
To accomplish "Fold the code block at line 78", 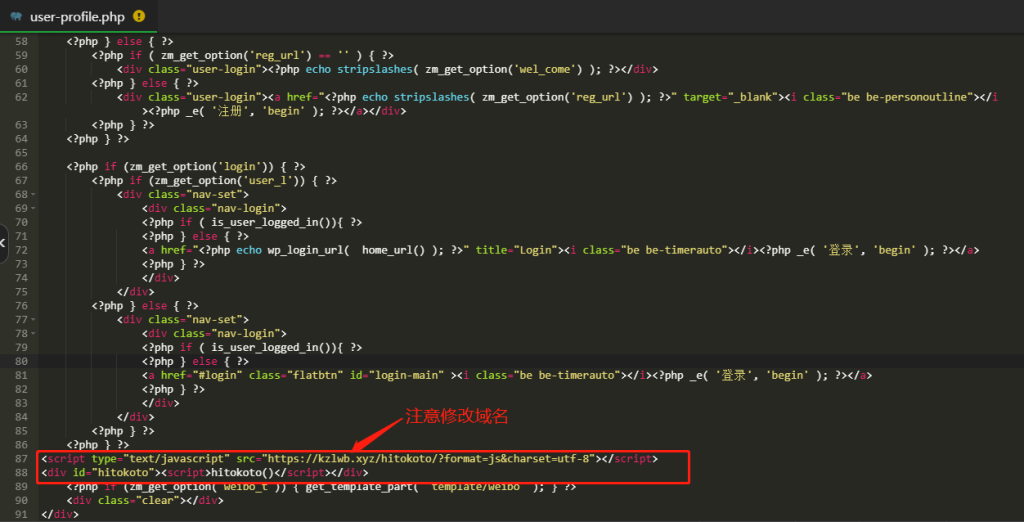I will pyautogui.click(x=34, y=334).
